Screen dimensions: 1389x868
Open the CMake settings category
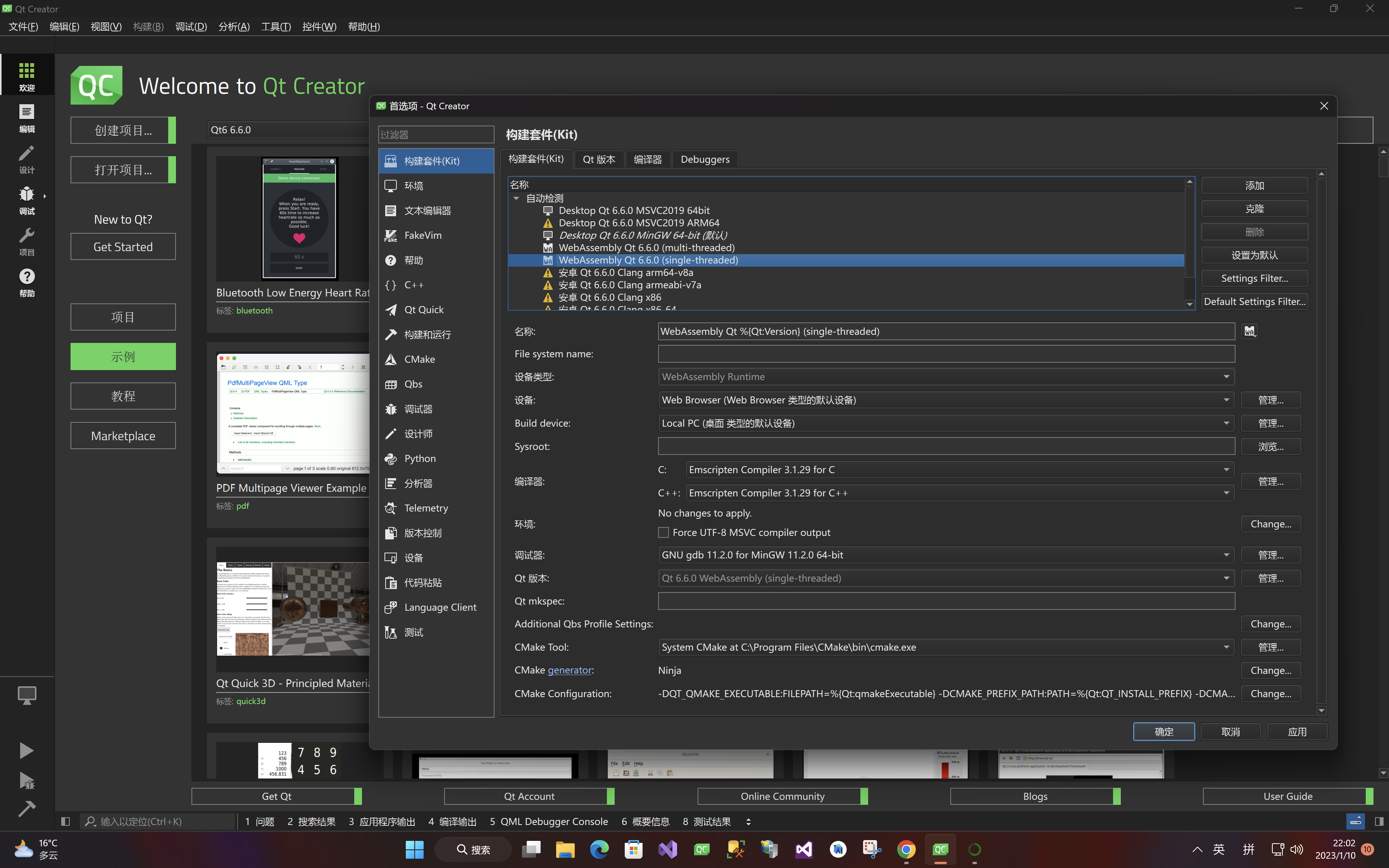419,359
